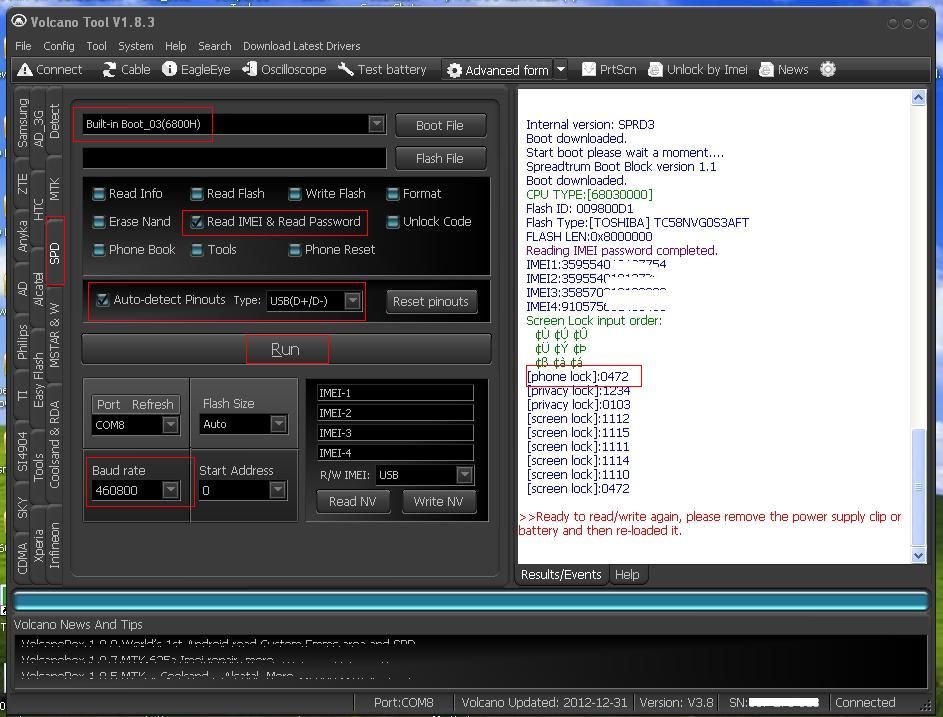Click the Flash File path field
943x717 pixels.
coord(234,158)
